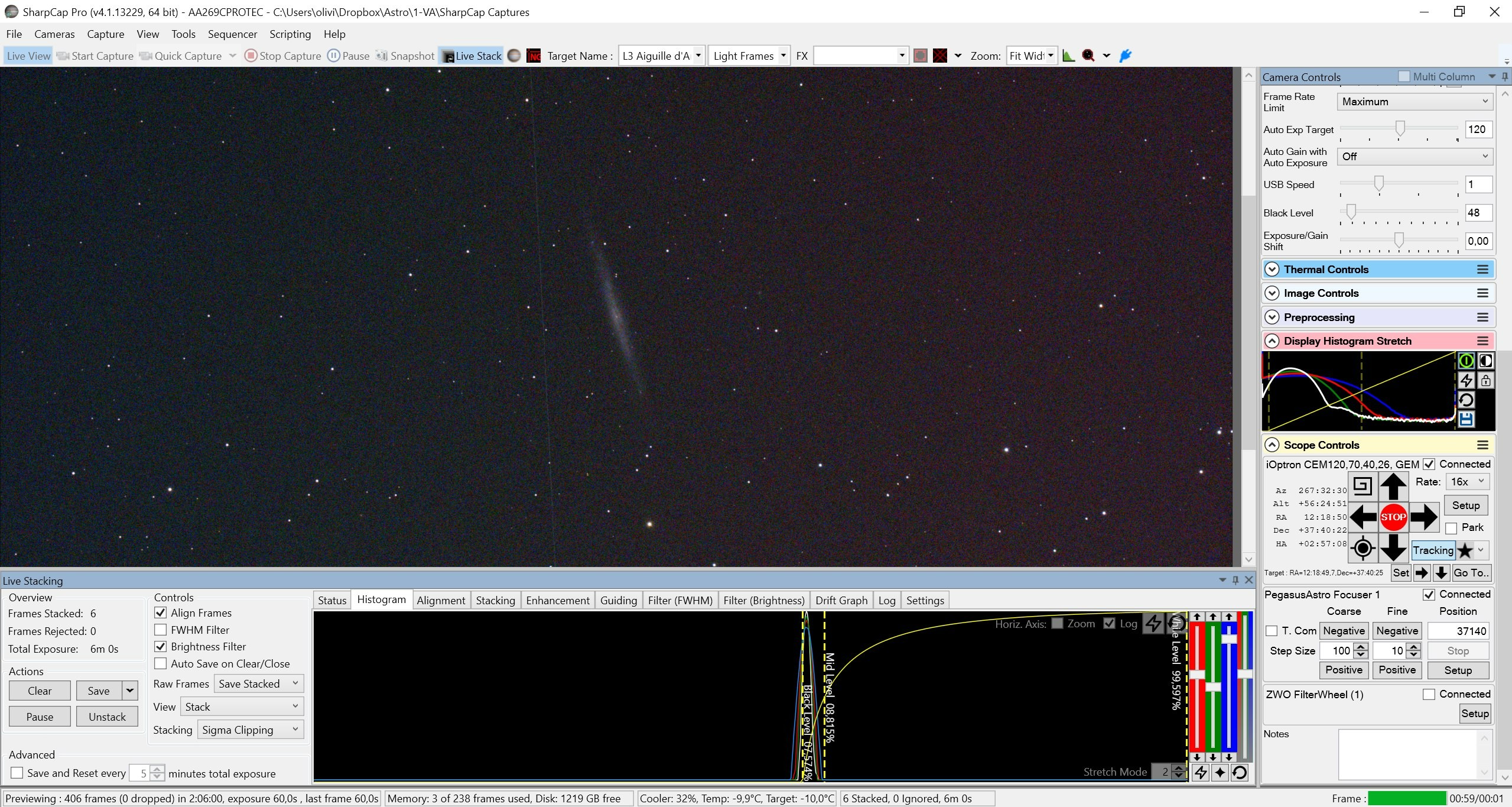
Task: Click the red STOP mount movement button
Action: click(x=1393, y=517)
